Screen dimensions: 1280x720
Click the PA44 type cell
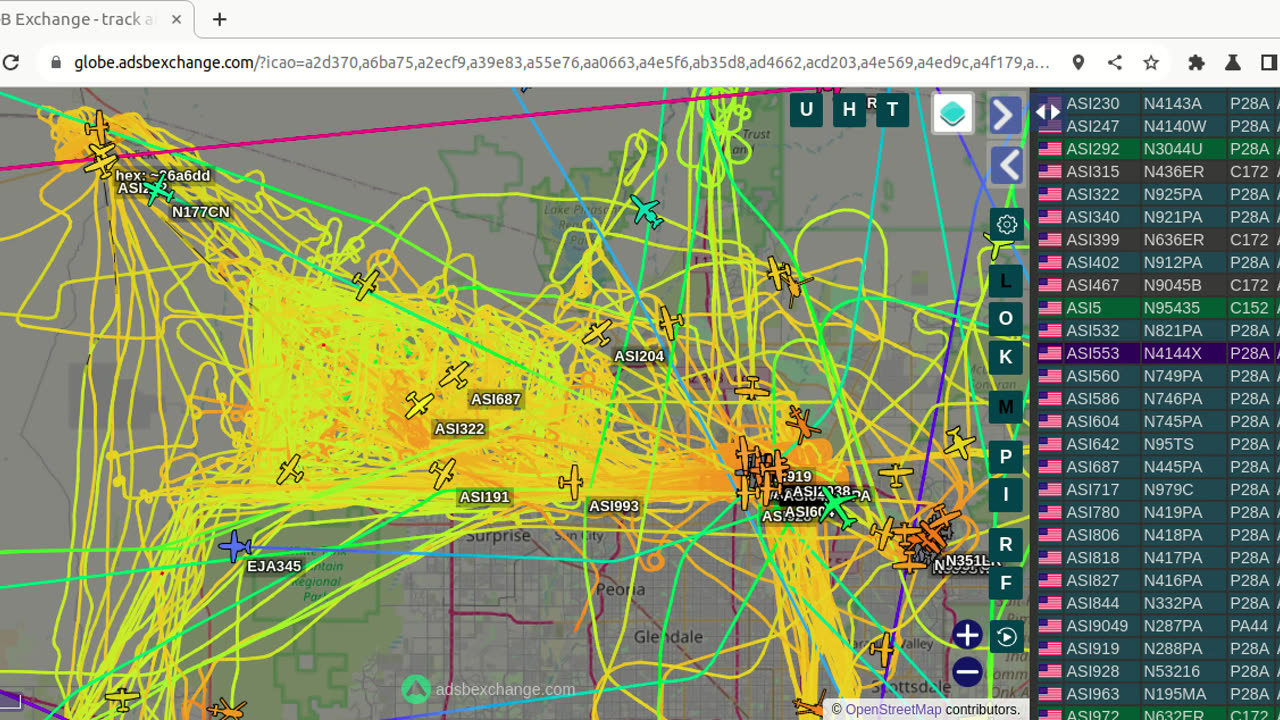pyautogui.click(x=1249, y=626)
